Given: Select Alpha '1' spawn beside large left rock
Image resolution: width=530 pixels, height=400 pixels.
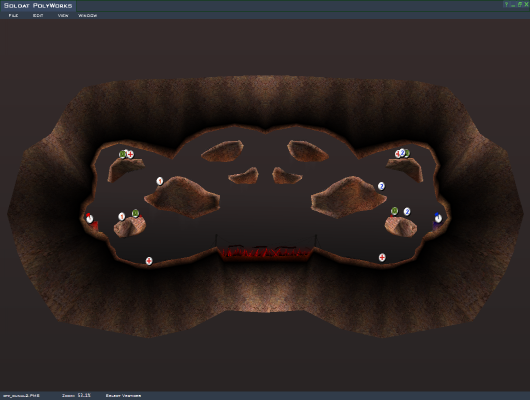Looking at the screenshot, I should pos(160,181).
